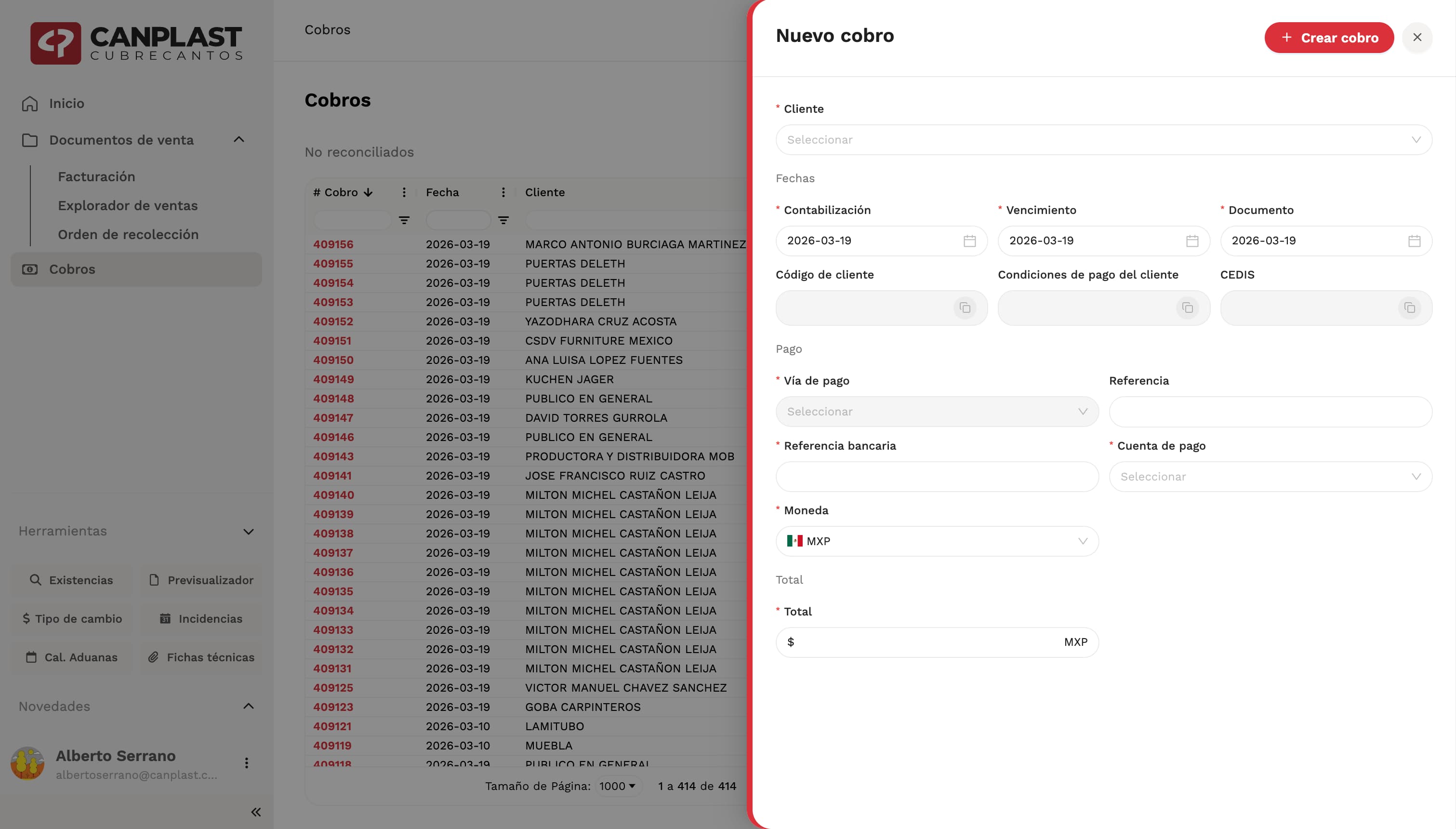Open the # Cobro column options menu
1456x829 pixels.
pyautogui.click(x=404, y=192)
